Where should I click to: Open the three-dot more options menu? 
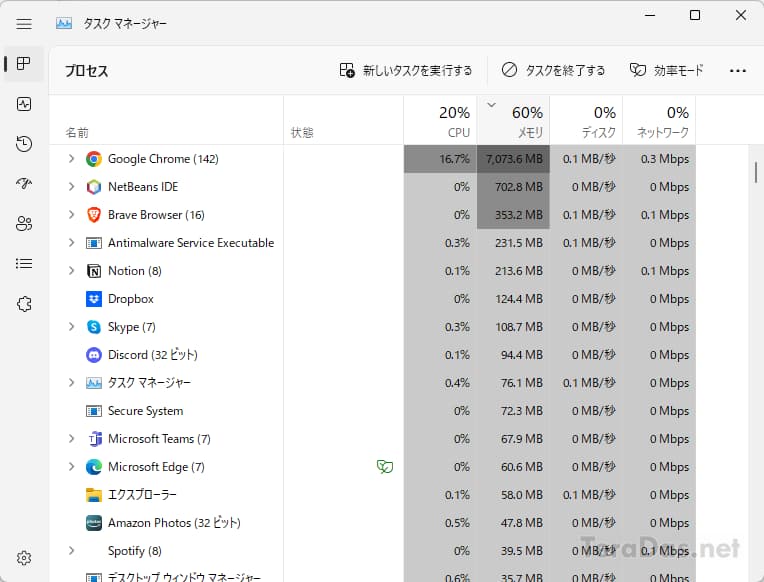point(738,71)
